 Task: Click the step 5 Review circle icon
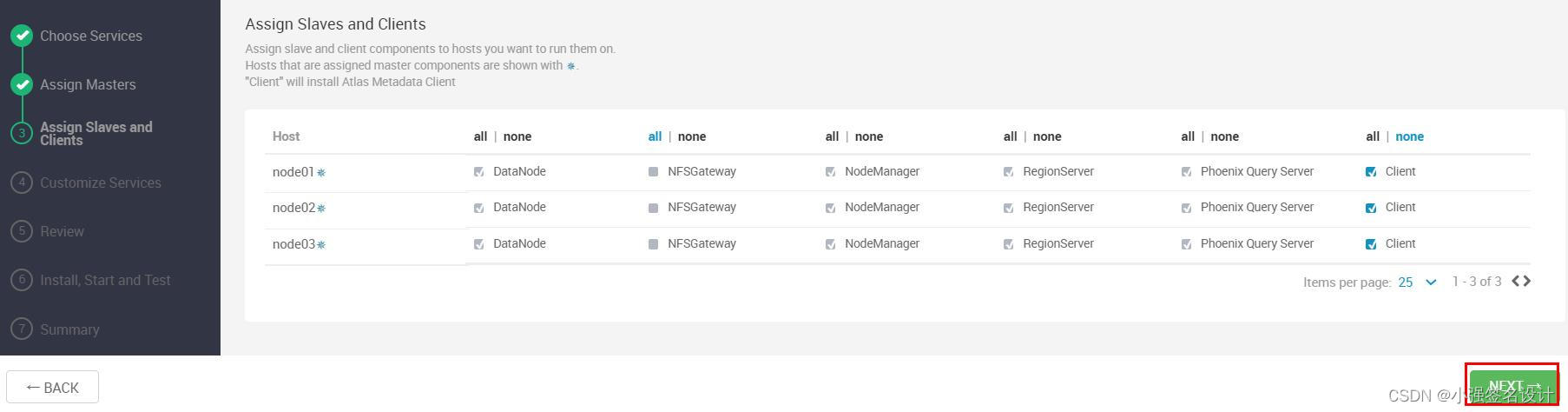pyautogui.click(x=22, y=231)
